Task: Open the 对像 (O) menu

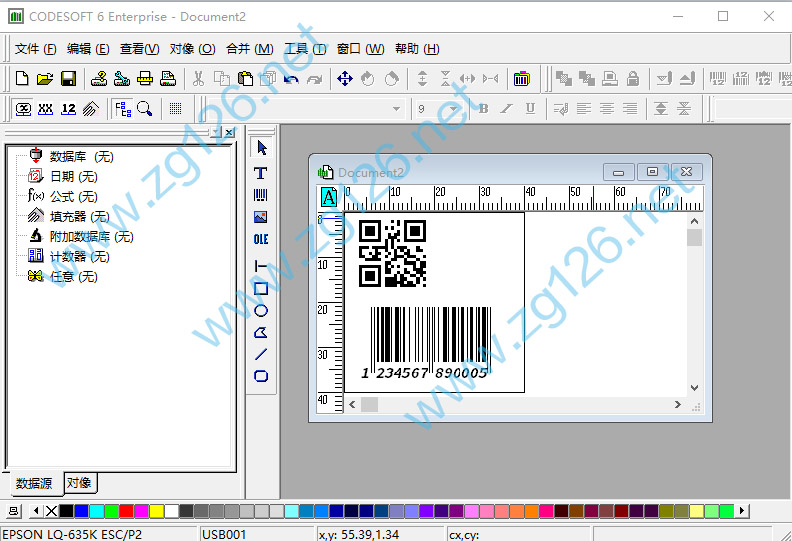Action: [192, 49]
